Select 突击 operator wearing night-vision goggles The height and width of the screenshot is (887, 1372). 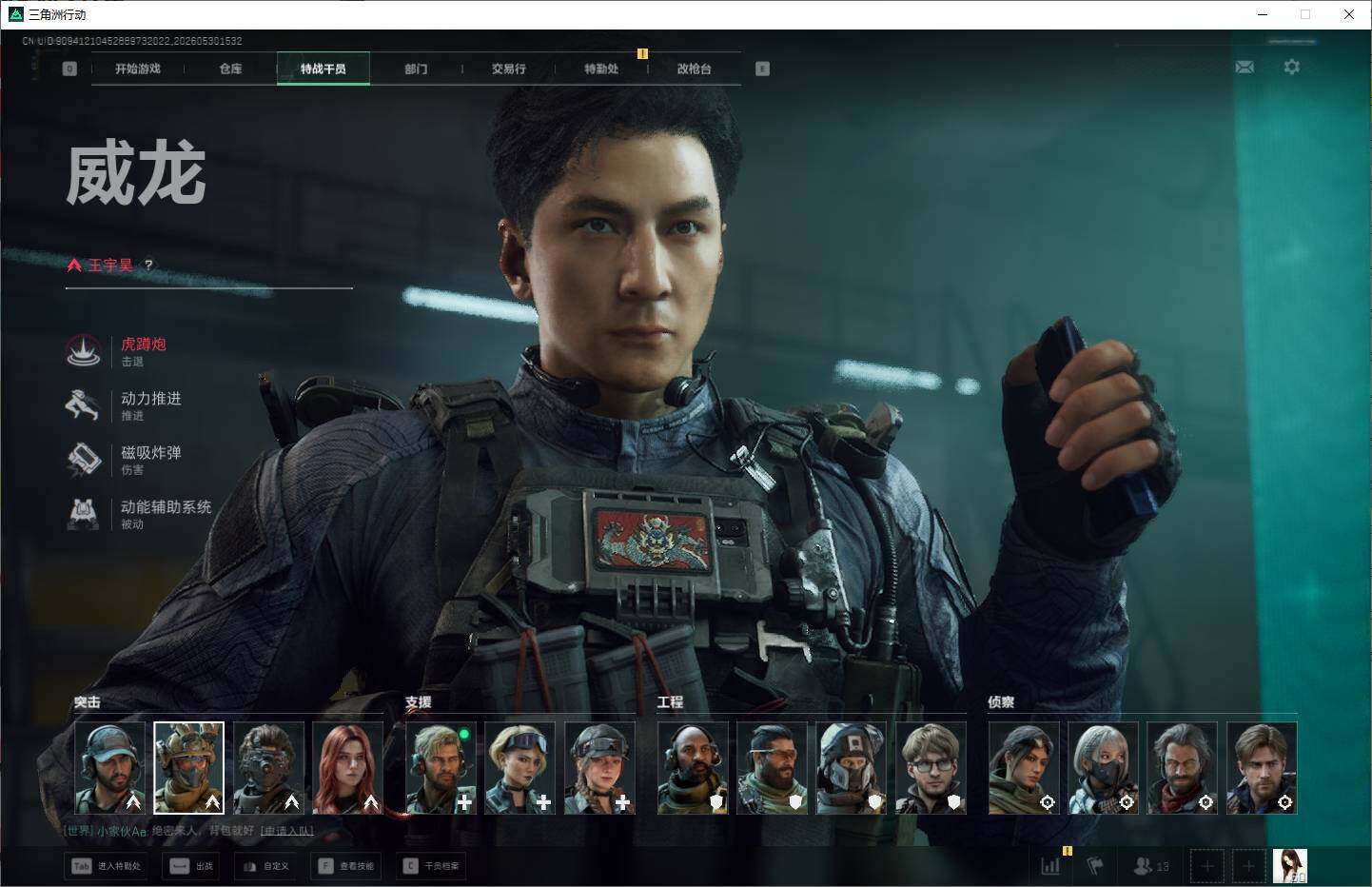268,768
